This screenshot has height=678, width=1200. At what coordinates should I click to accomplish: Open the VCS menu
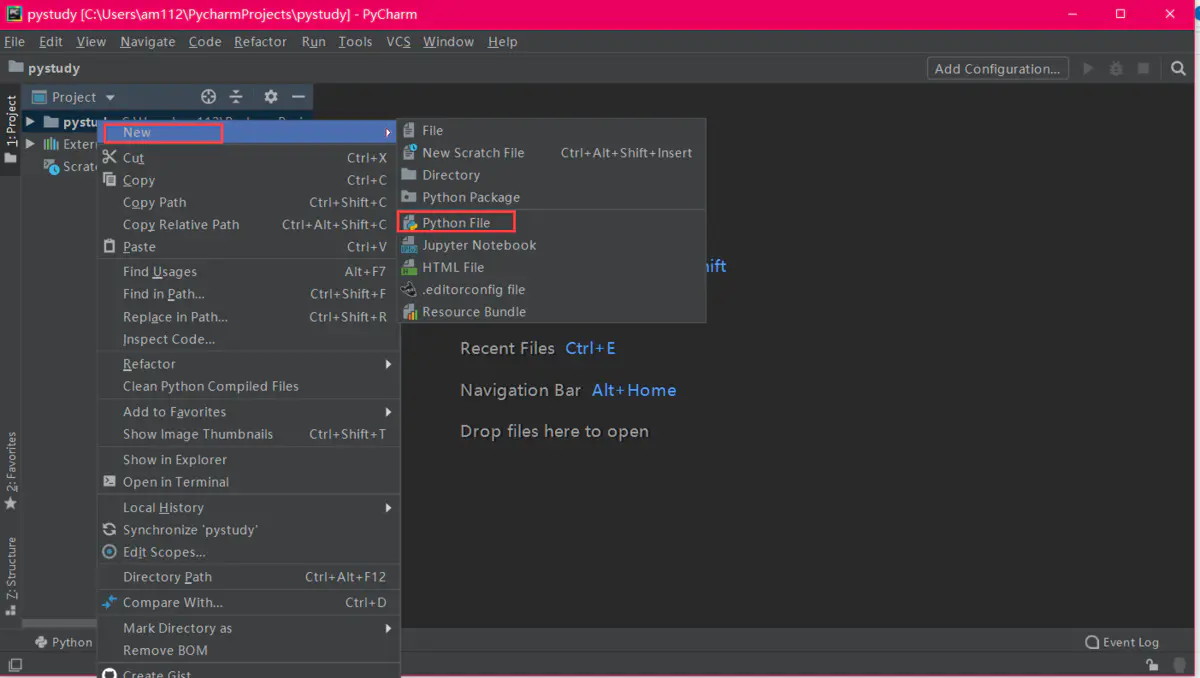[x=398, y=41]
